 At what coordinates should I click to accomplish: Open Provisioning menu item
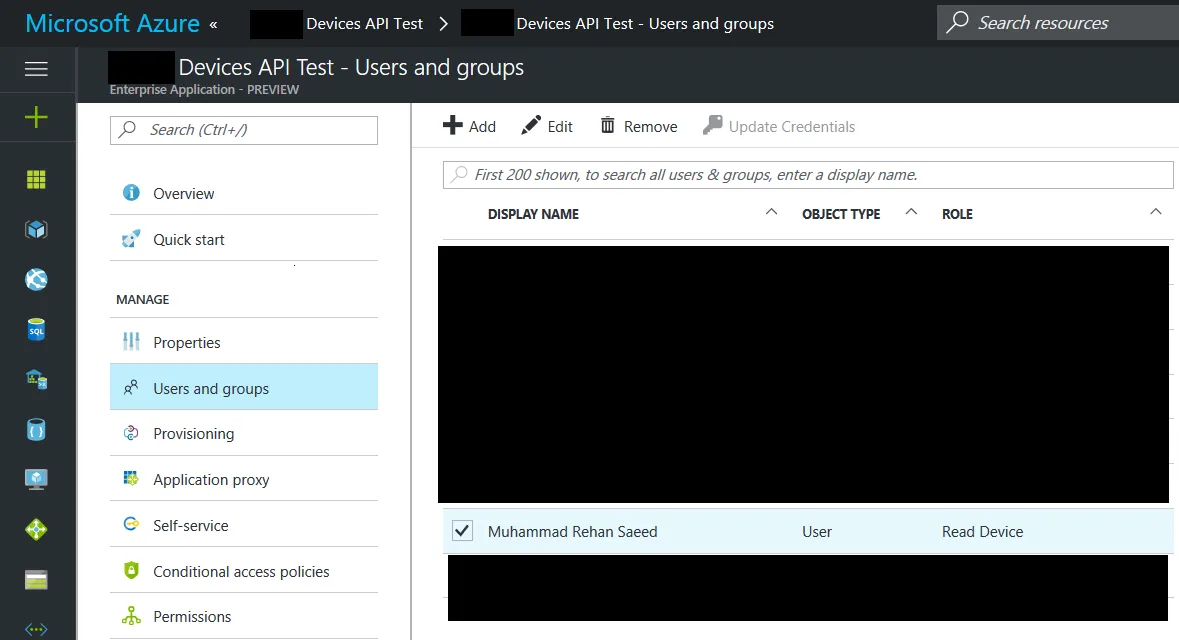tap(244, 433)
